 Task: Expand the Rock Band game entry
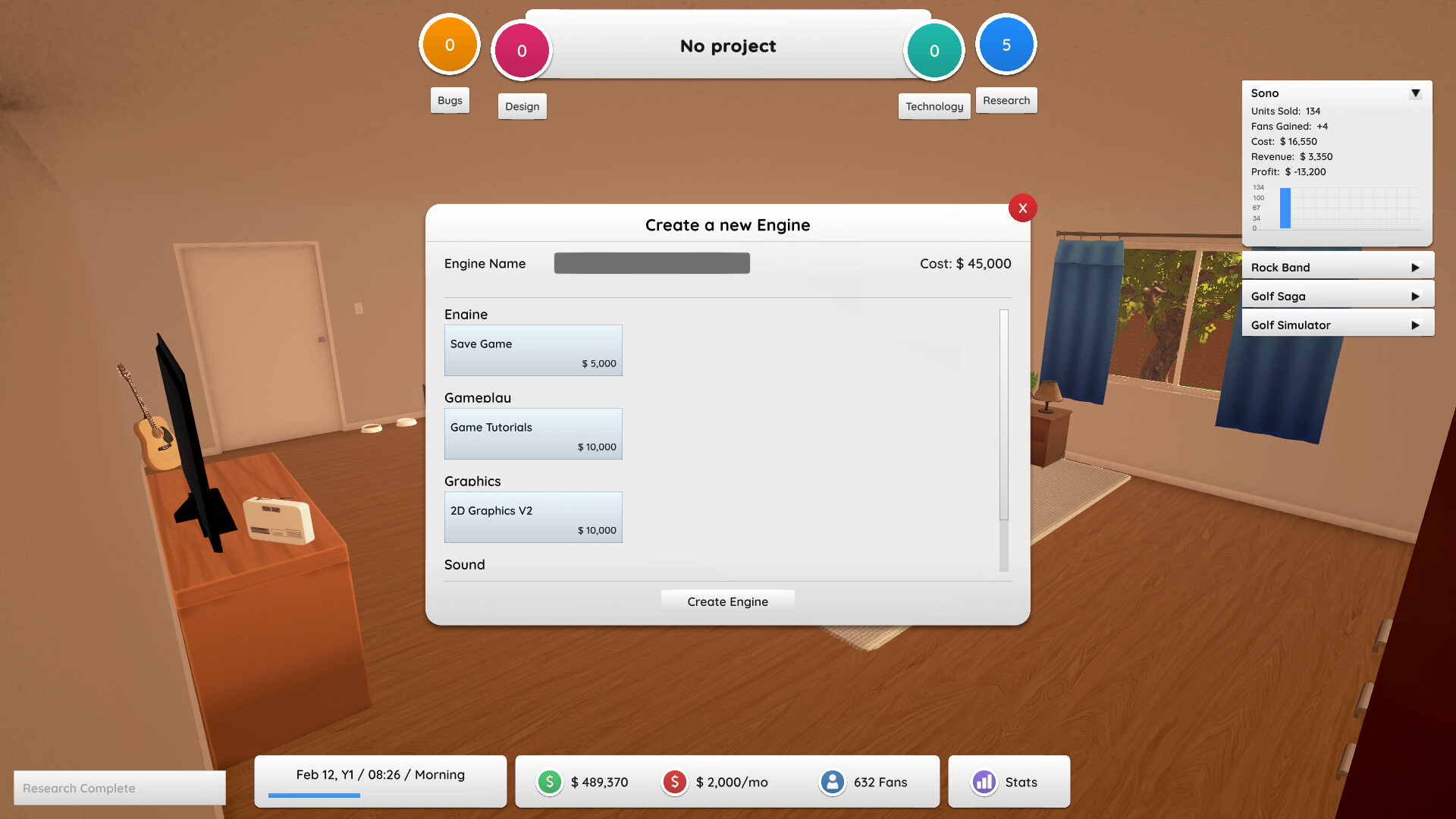click(1415, 267)
